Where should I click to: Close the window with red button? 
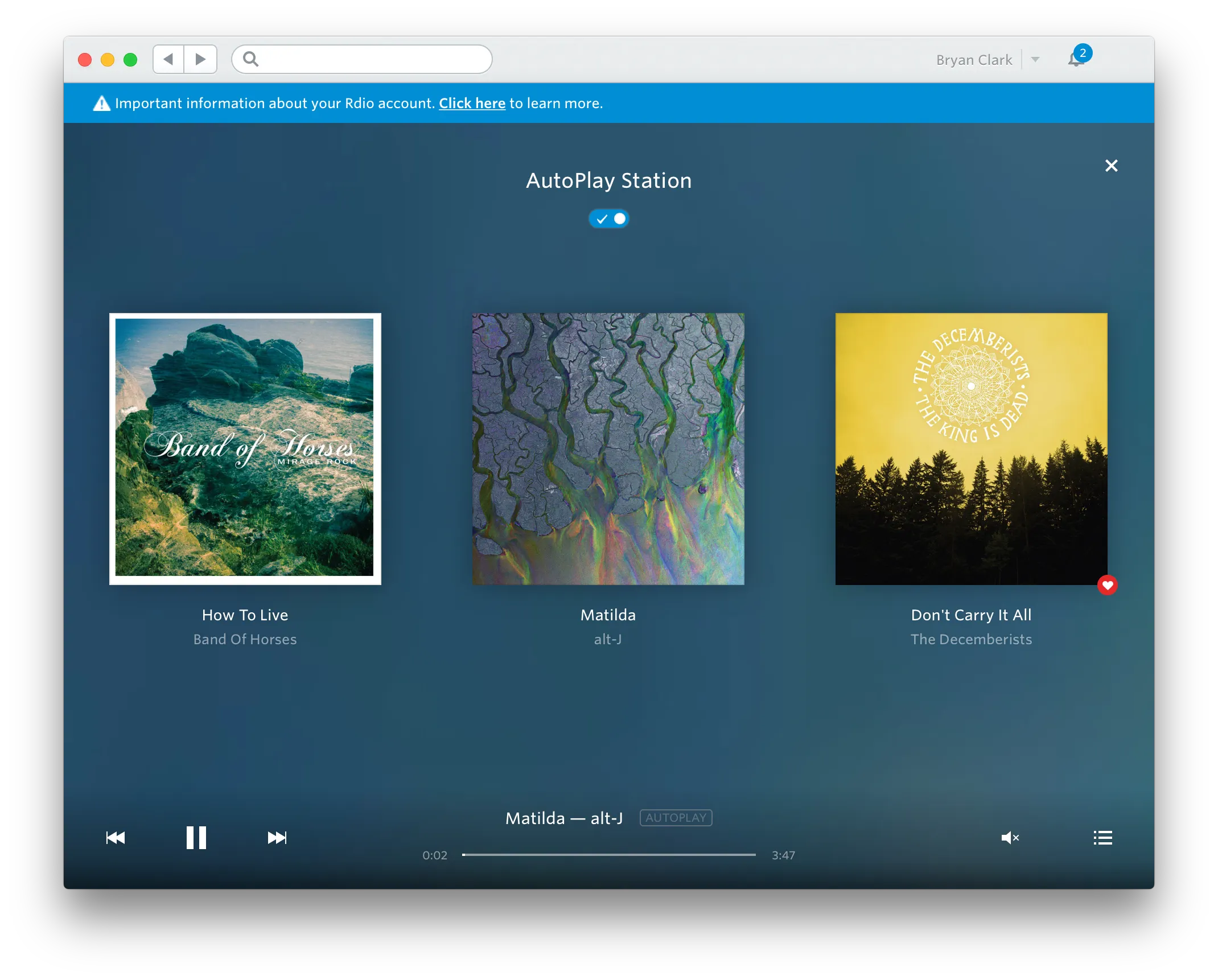pyautogui.click(x=85, y=59)
